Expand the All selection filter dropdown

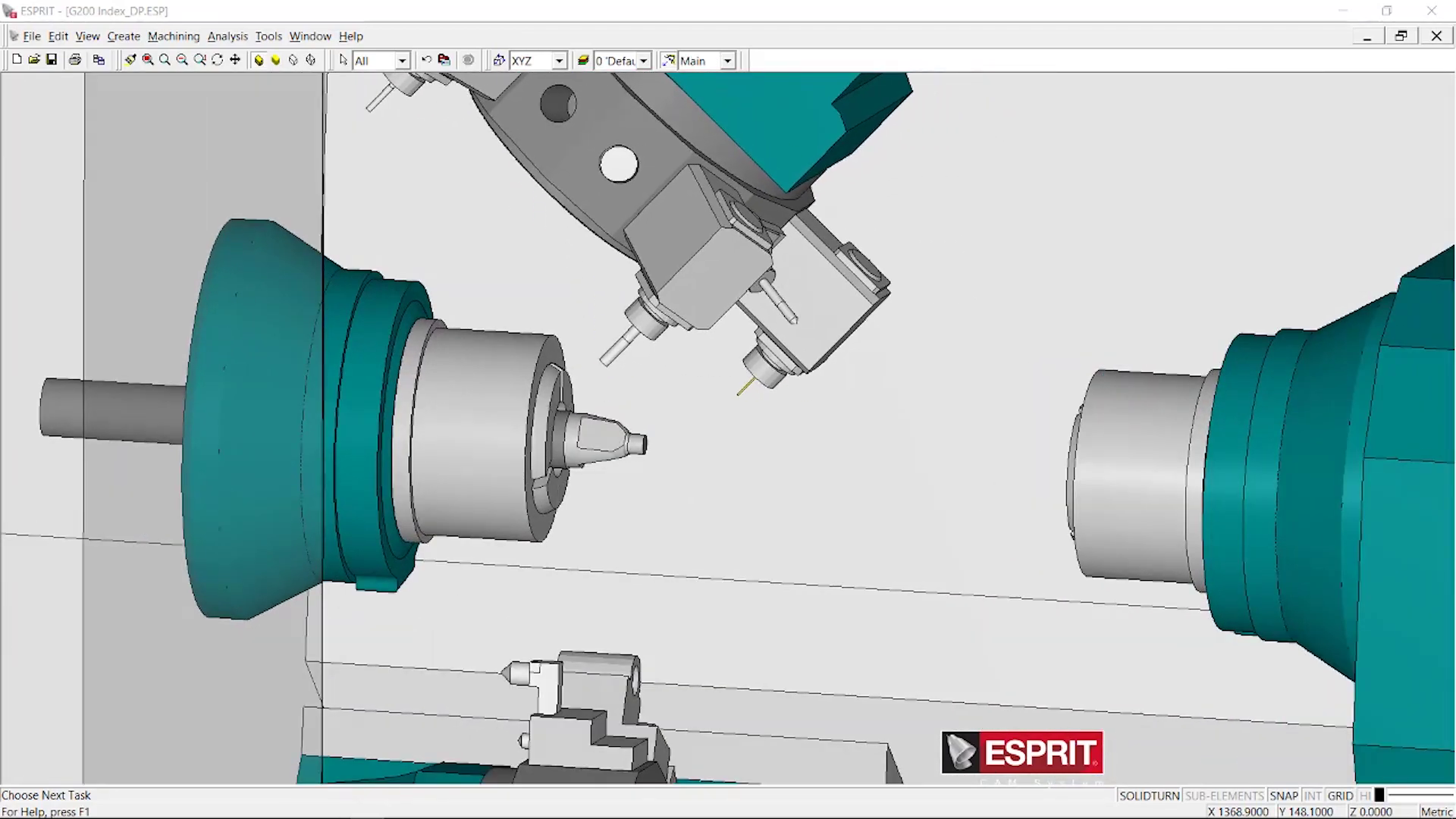[403, 61]
